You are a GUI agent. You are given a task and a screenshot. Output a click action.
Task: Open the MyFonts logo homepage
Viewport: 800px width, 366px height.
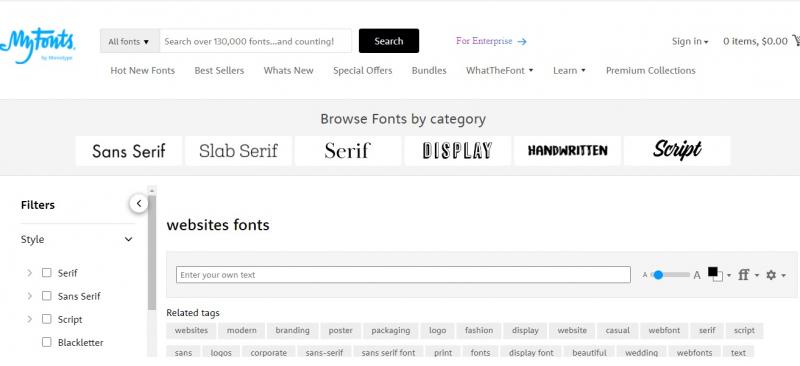[37, 46]
